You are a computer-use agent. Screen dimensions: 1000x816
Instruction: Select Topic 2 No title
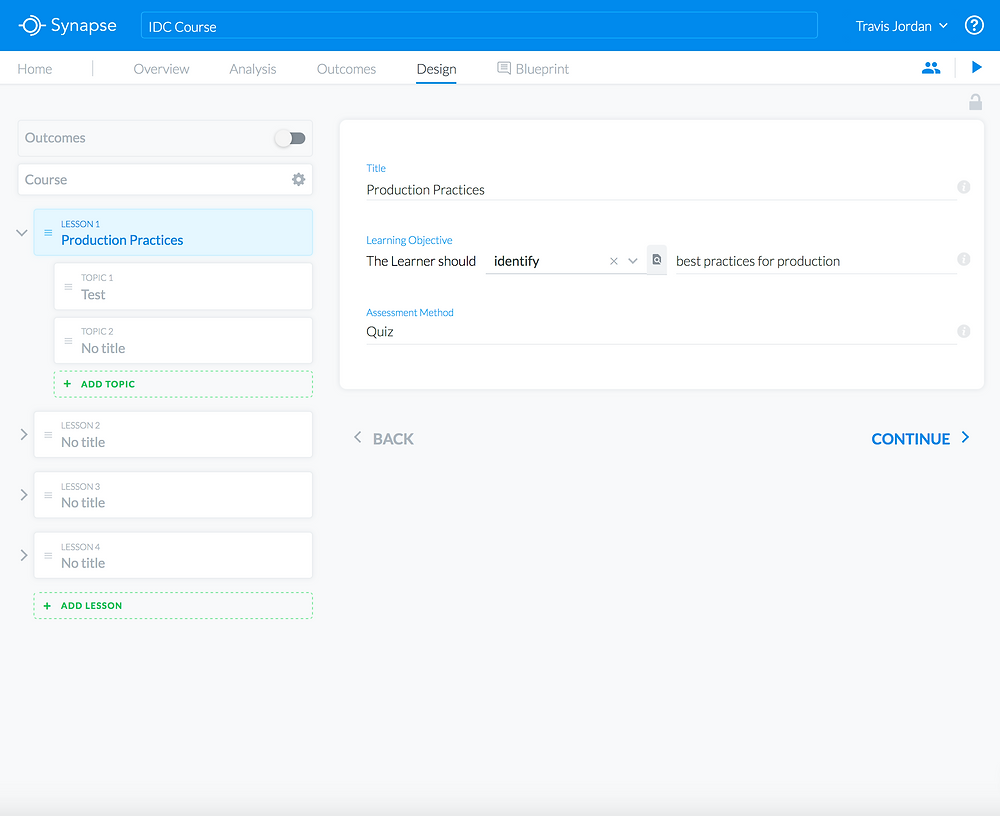point(183,341)
